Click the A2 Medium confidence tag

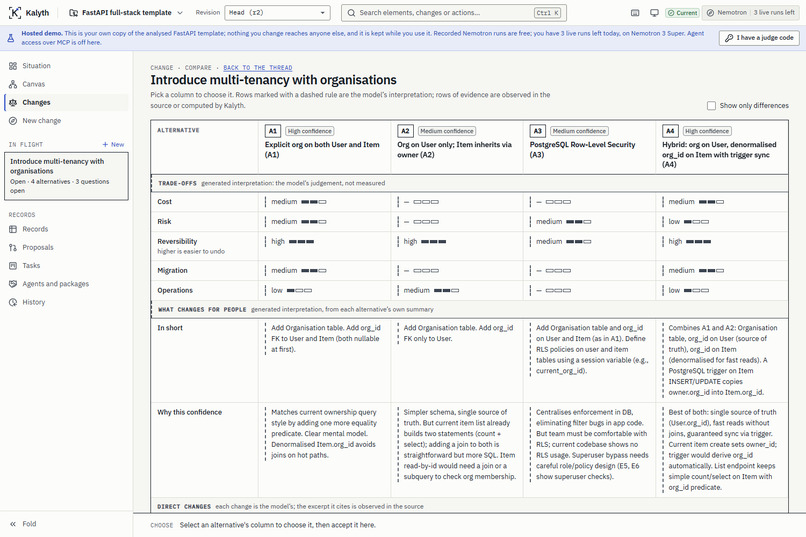[447, 131]
